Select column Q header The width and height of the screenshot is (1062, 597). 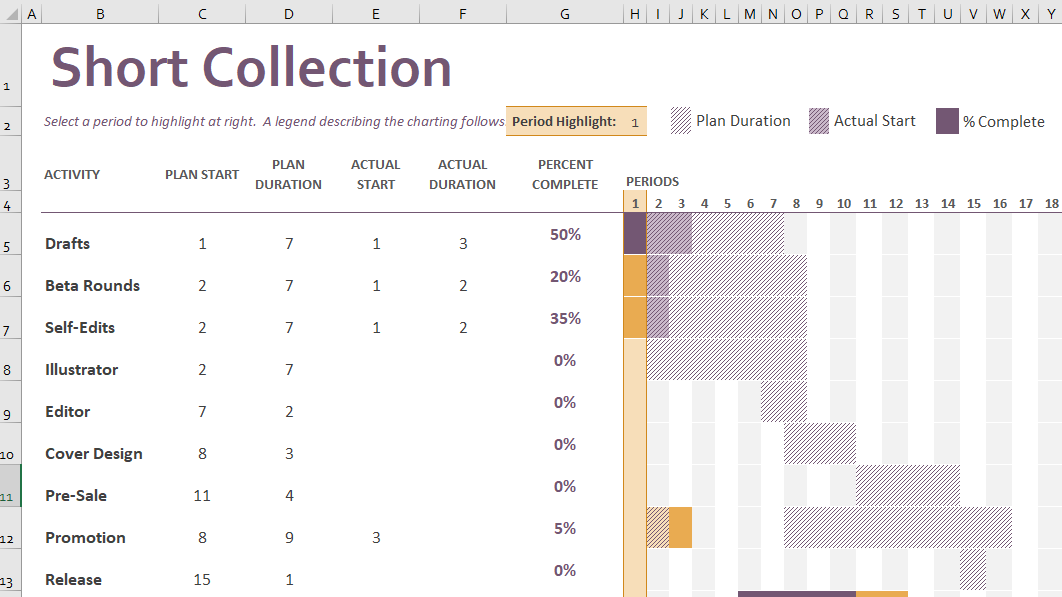click(843, 14)
